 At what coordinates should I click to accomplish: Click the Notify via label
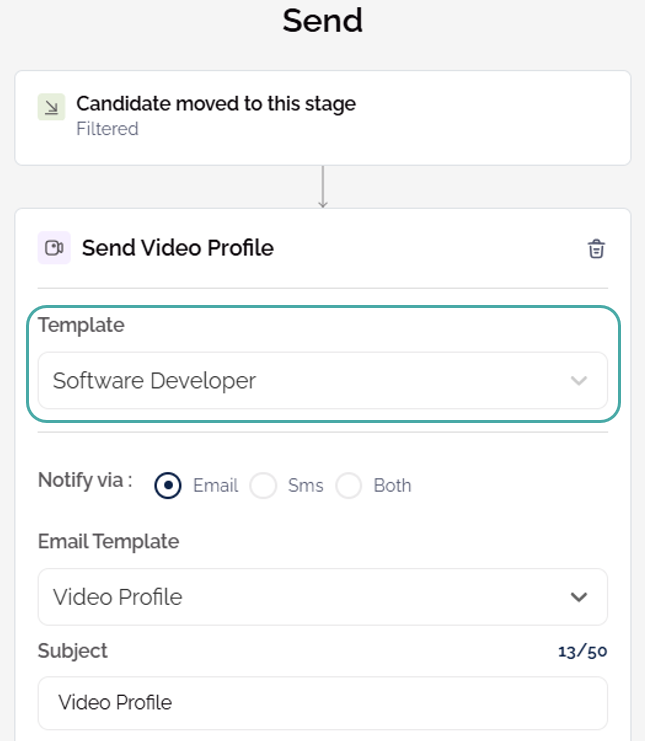pos(85,480)
